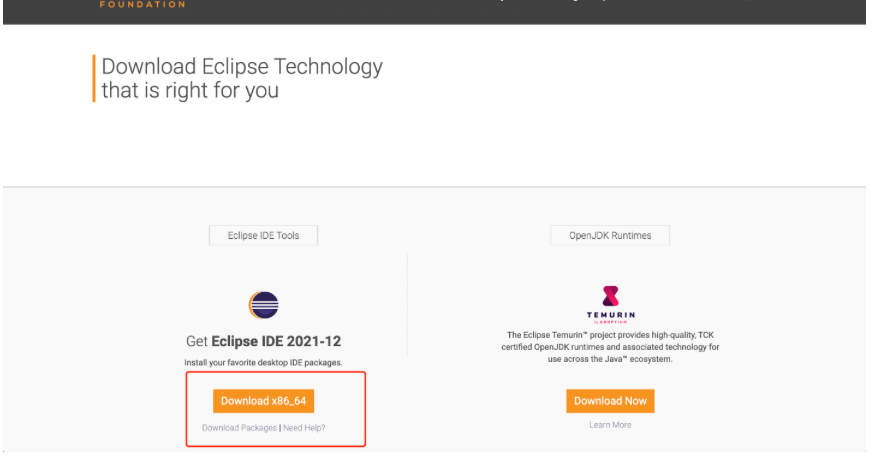This screenshot has height=460, width=870.
Task: Click the orange accent bar beside the heading
Action: tap(93, 78)
